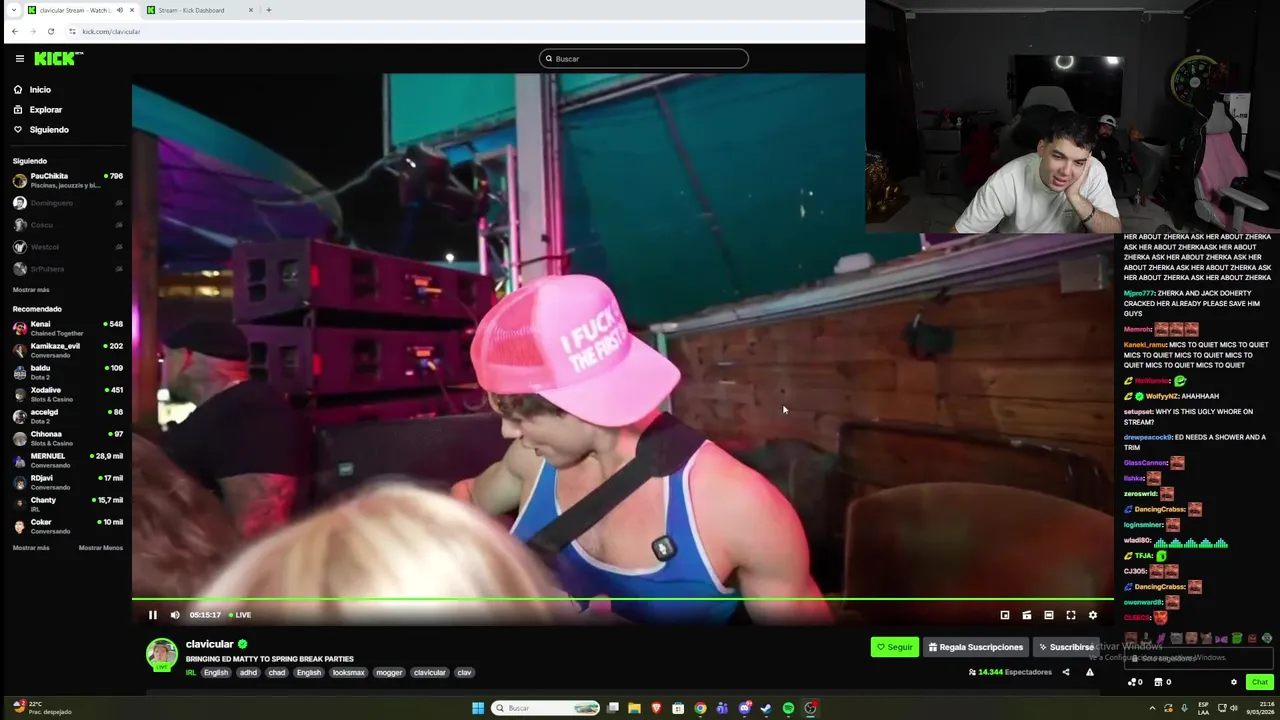Enter fullscreen on the stream player
Image resolution: width=1280 pixels, height=720 pixels.
click(x=1071, y=615)
